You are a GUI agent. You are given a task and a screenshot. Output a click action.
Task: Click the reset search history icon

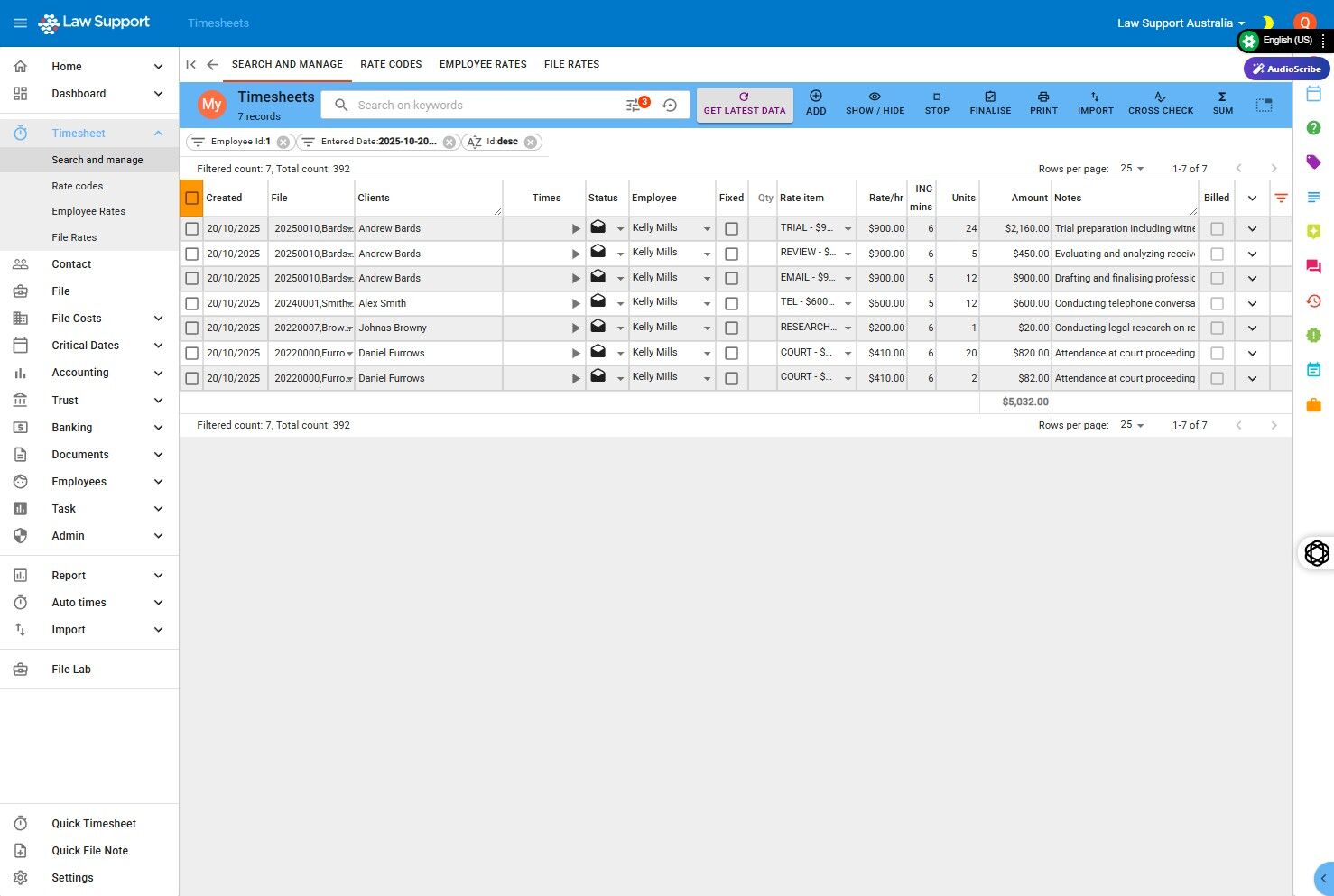pyautogui.click(x=670, y=105)
